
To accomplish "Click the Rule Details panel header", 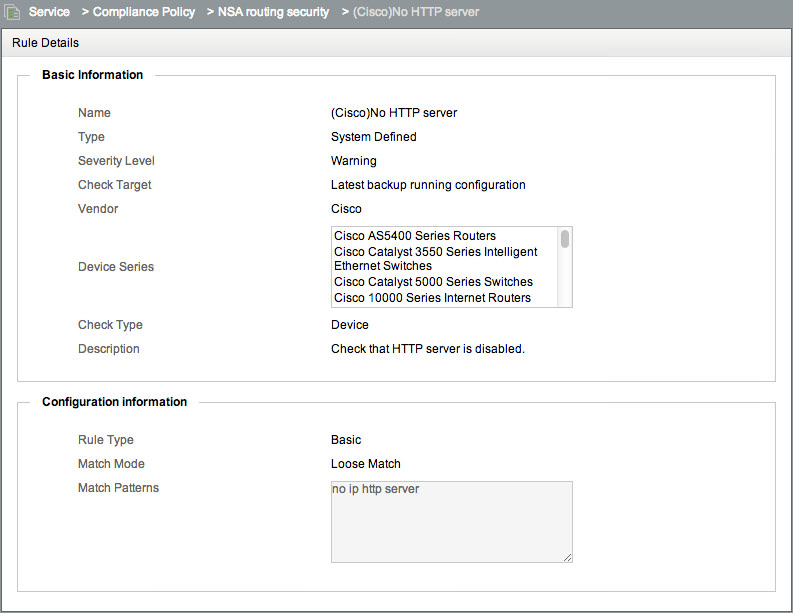I will (x=396, y=42).
